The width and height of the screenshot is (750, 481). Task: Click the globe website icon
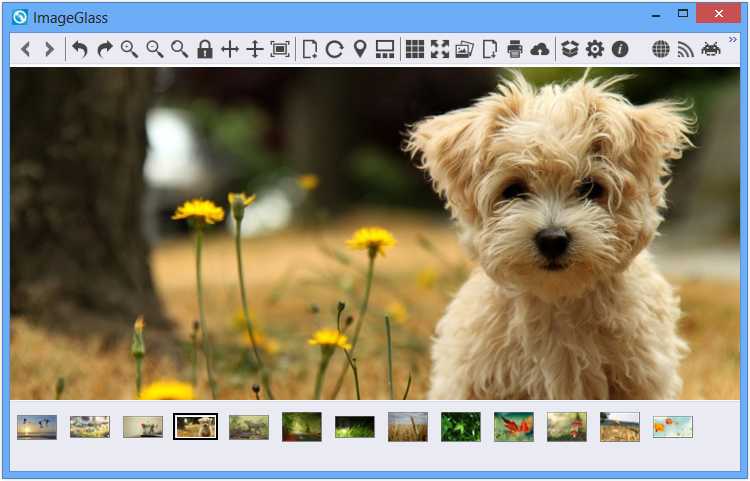point(661,49)
